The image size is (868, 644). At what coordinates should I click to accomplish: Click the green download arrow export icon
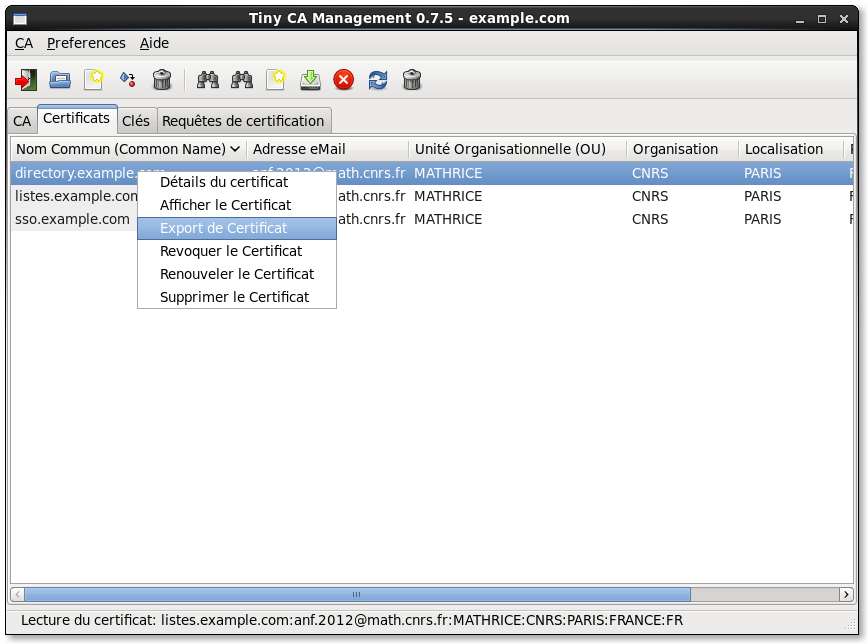coord(310,80)
